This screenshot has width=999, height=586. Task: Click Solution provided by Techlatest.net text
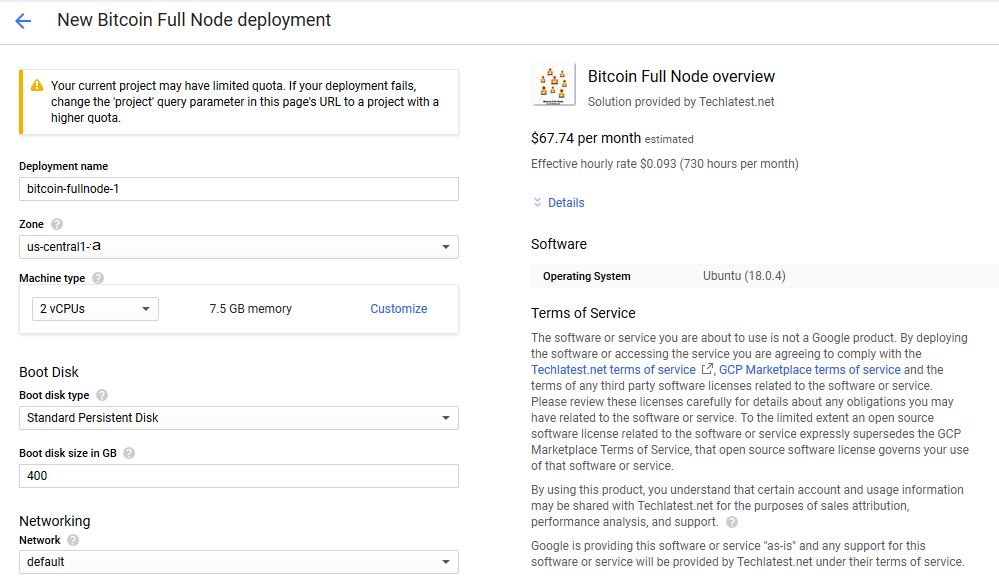[x=681, y=102]
